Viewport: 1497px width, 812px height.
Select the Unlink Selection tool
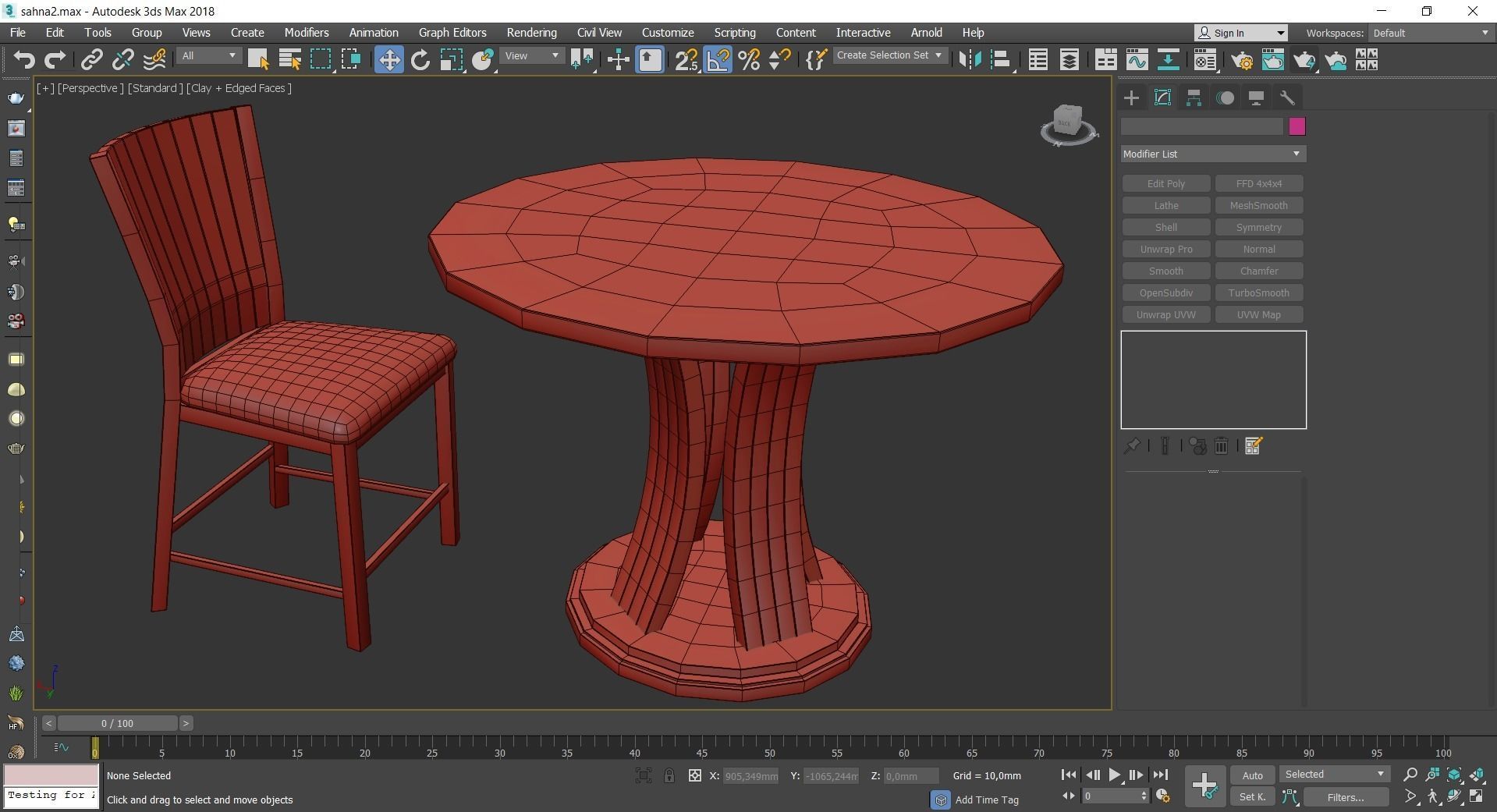123,60
